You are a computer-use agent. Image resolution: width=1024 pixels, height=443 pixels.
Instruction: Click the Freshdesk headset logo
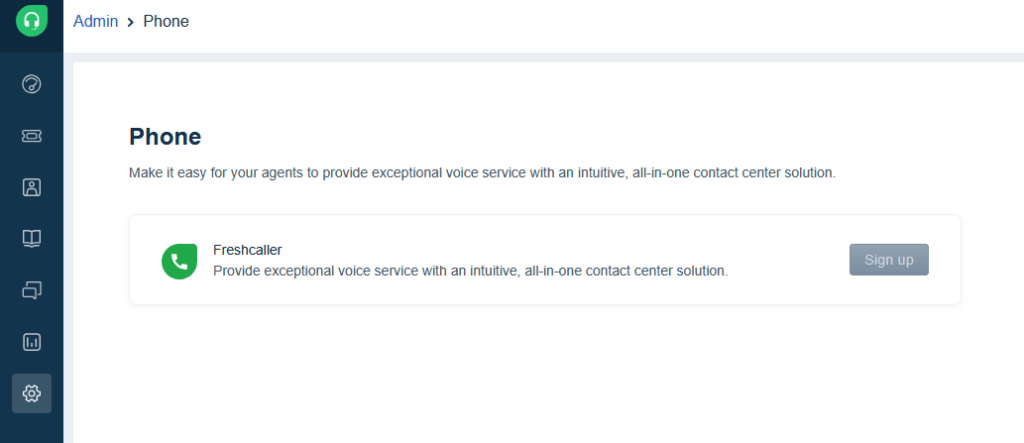(x=31, y=21)
